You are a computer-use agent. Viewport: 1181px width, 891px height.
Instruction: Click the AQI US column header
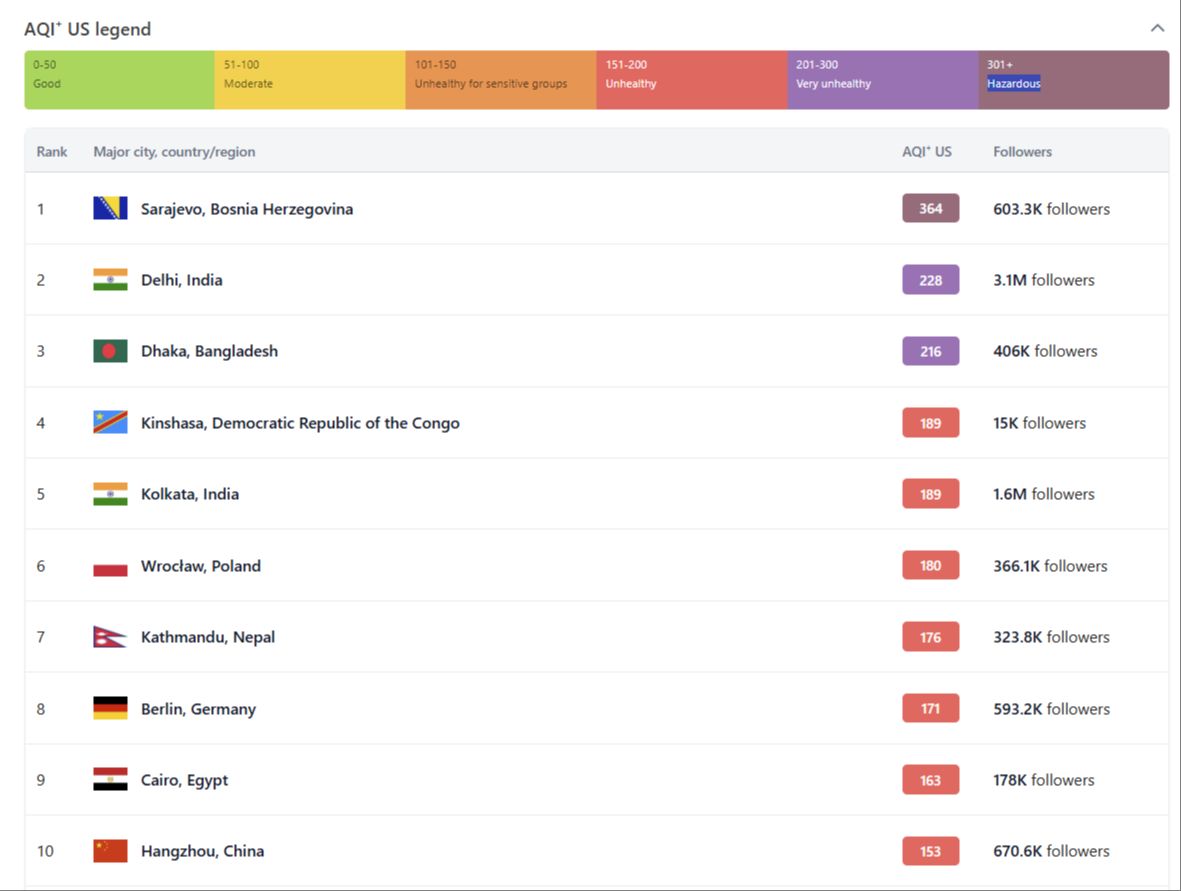click(926, 152)
